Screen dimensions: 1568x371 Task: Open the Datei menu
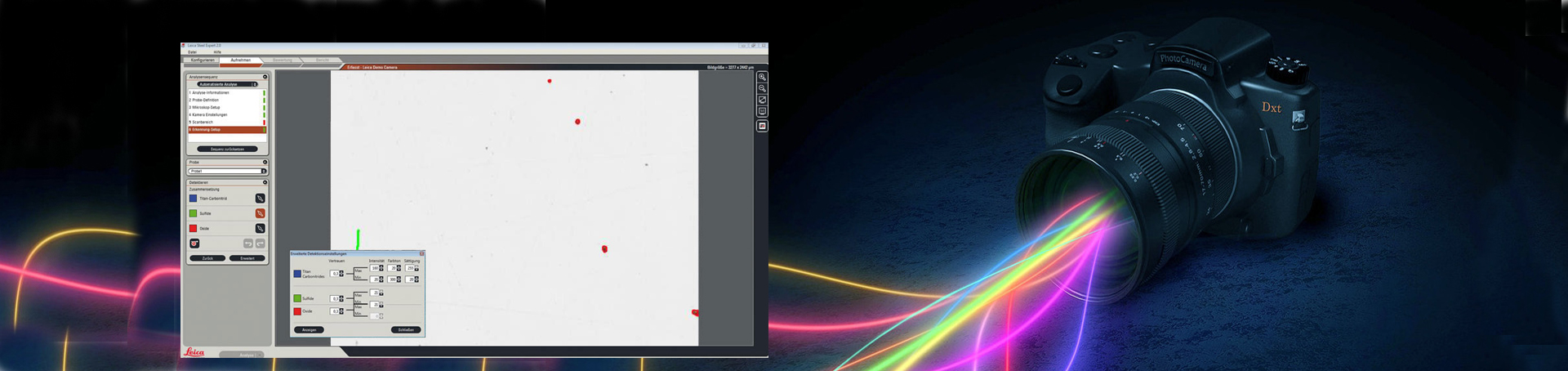[x=192, y=51]
